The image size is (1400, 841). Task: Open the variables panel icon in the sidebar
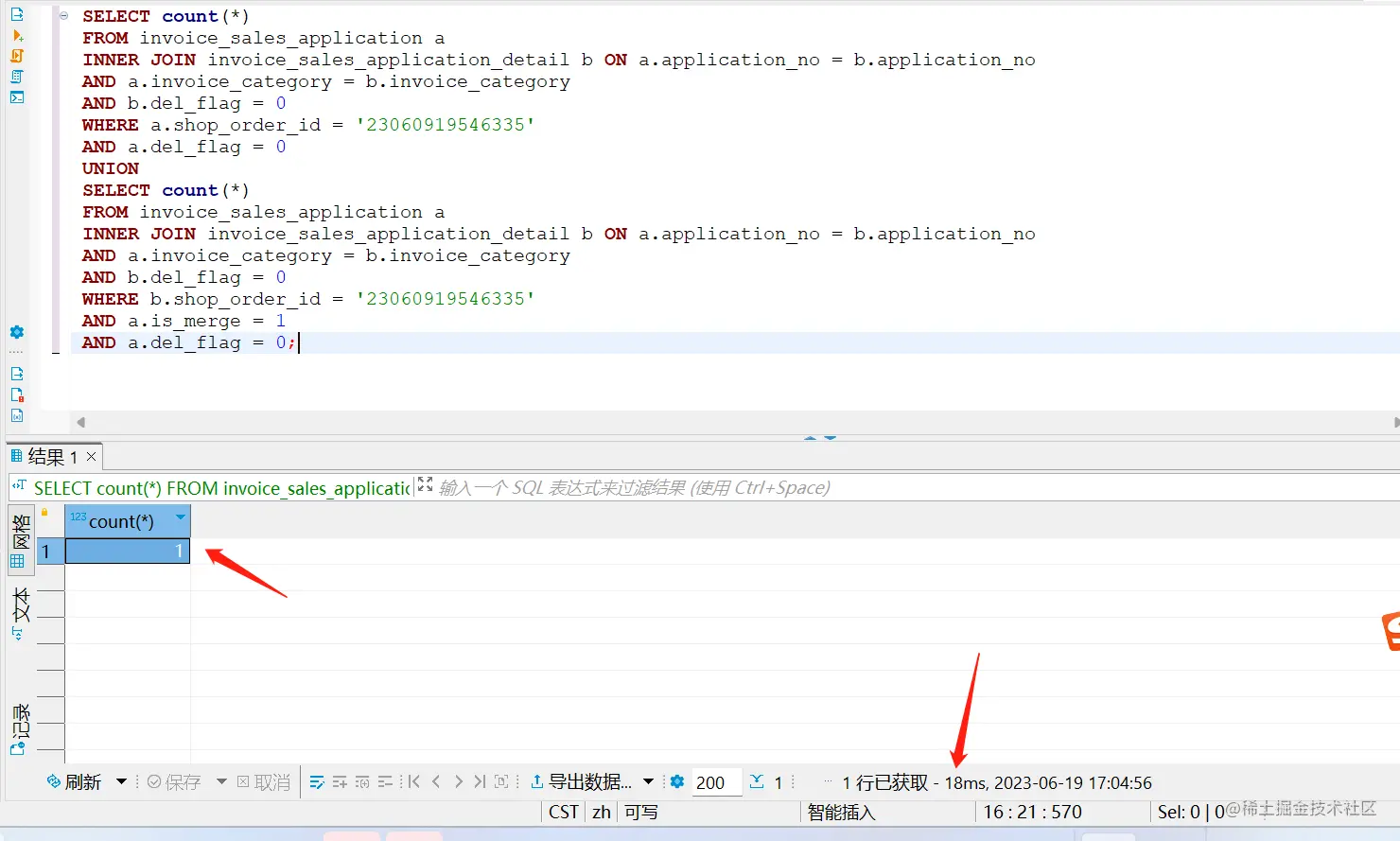[17, 415]
